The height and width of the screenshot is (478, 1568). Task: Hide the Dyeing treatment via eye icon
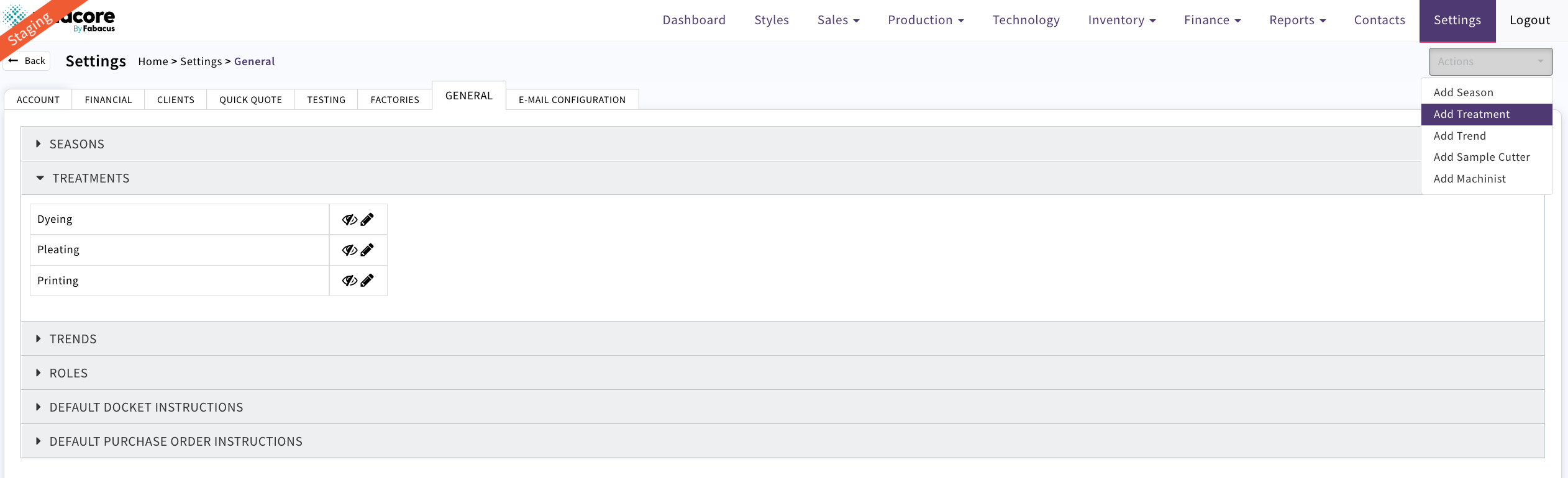(x=349, y=220)
